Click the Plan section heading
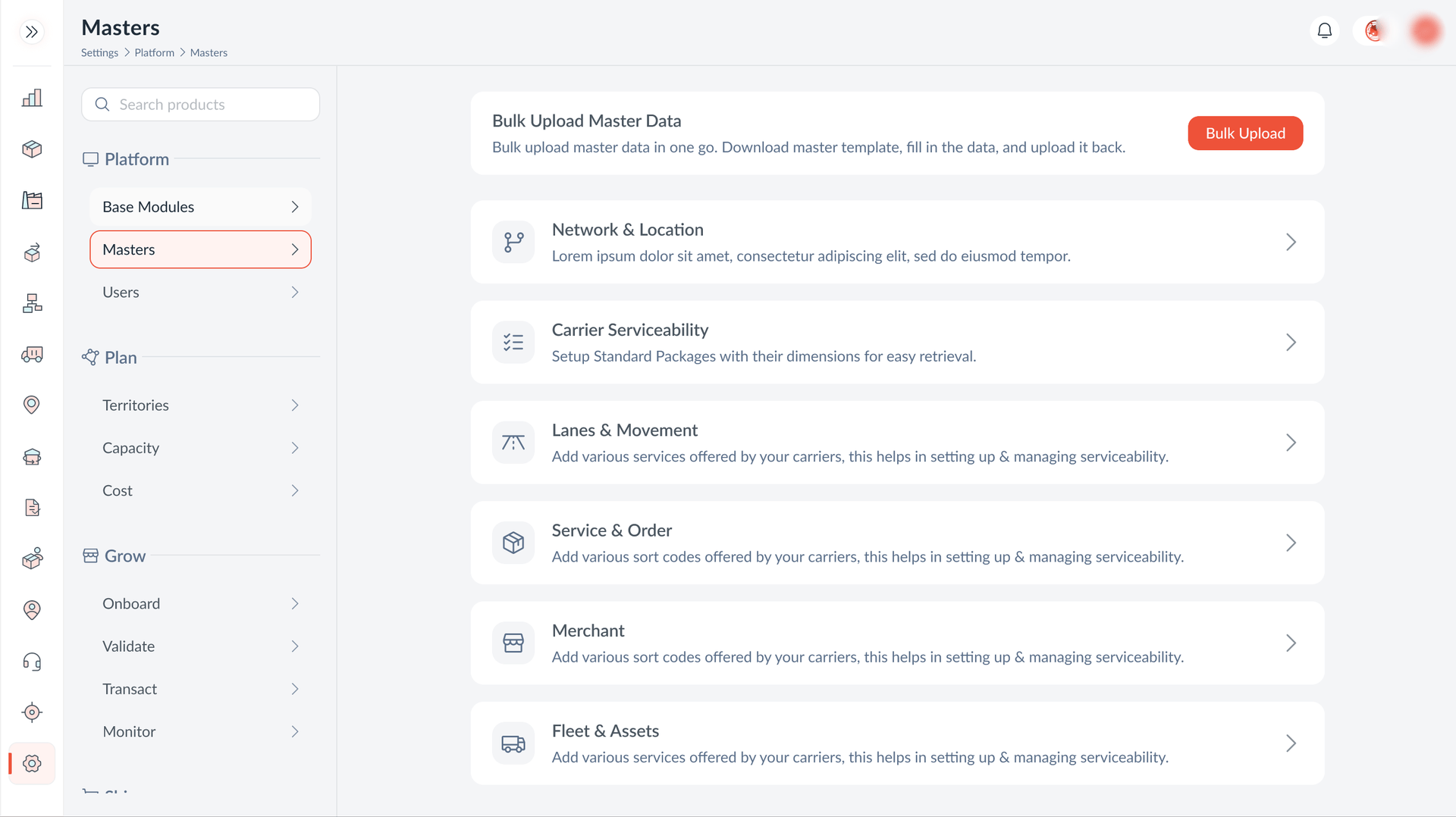Image resolution: width=1456 pixels, height=817 pixels. point(121,358)
